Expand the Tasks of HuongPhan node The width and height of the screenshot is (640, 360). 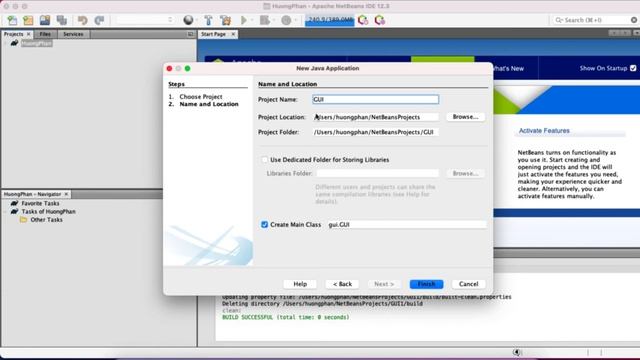coord(5,211)
